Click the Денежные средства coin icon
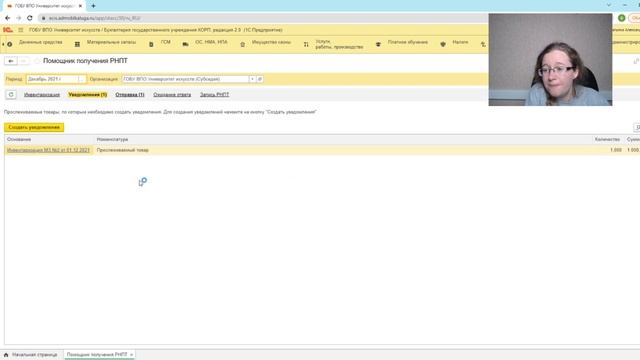Image resolution: width=640 pixels, height=360 pixels. (x=10, y=44)
